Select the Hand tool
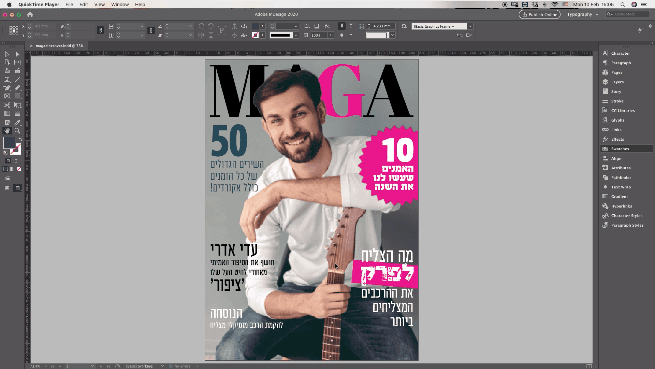Image resolution: width=655 pixels, height=369 pixels. 7,131
